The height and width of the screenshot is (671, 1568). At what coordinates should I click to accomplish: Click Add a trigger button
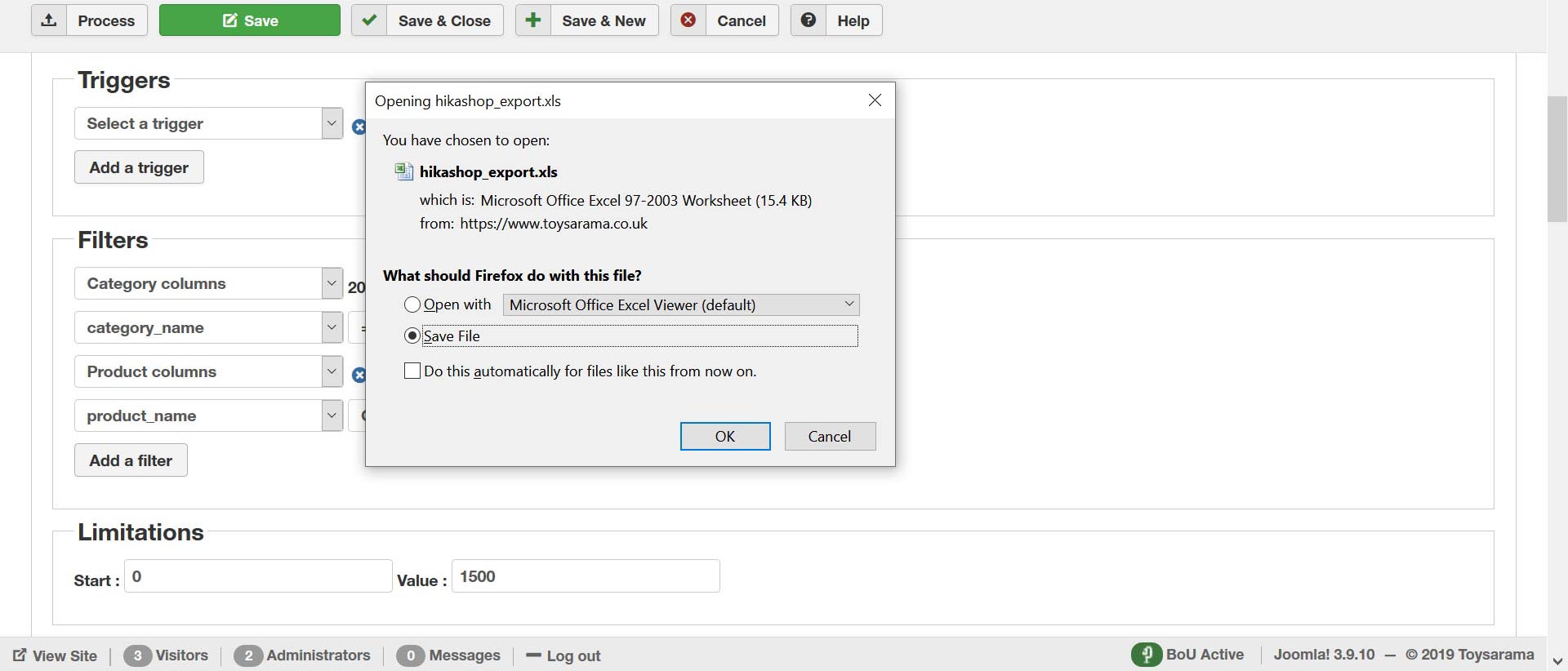(139, 167)
